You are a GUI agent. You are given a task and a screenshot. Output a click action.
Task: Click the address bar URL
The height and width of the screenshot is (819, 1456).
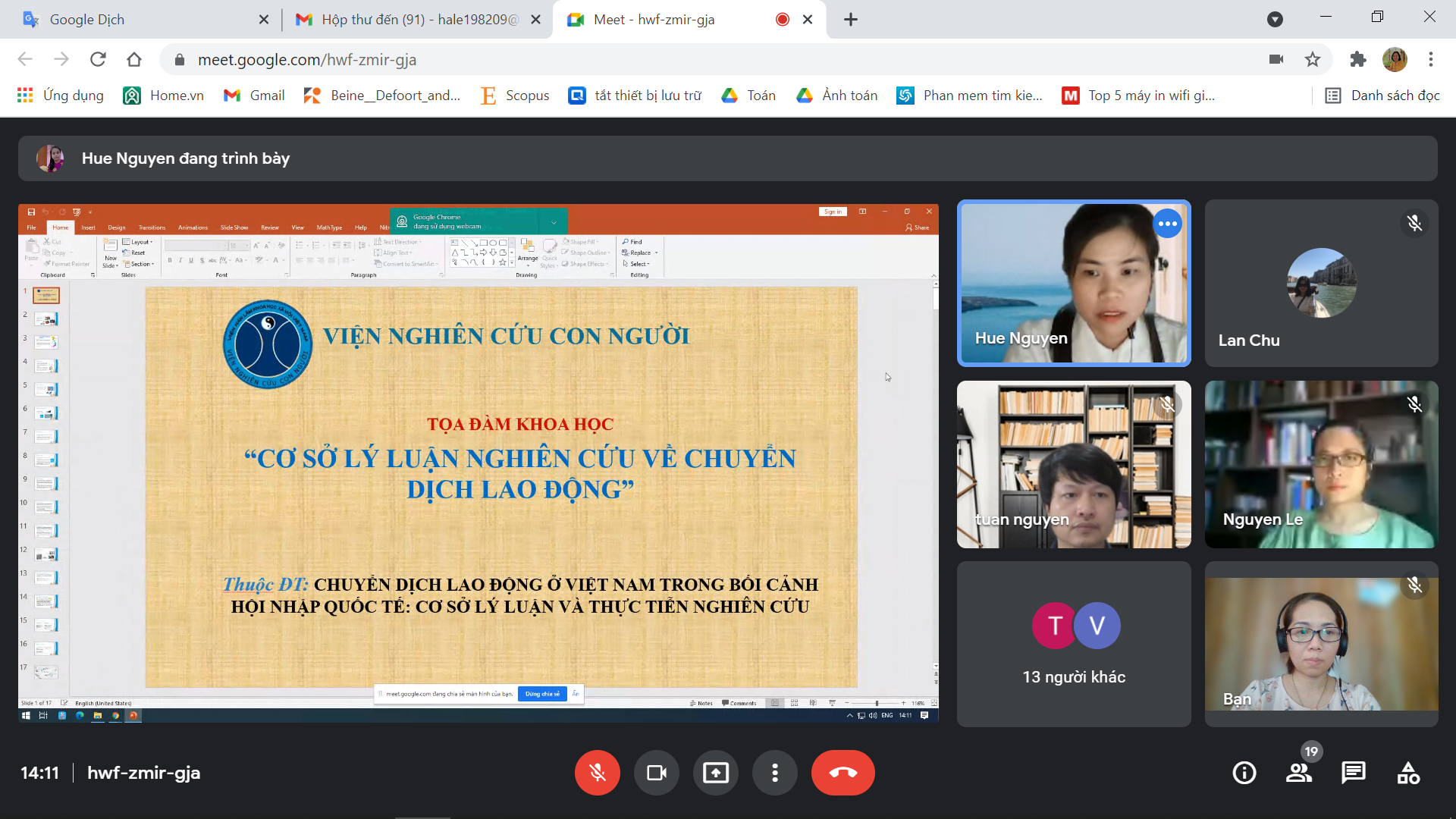click(306, 59)
